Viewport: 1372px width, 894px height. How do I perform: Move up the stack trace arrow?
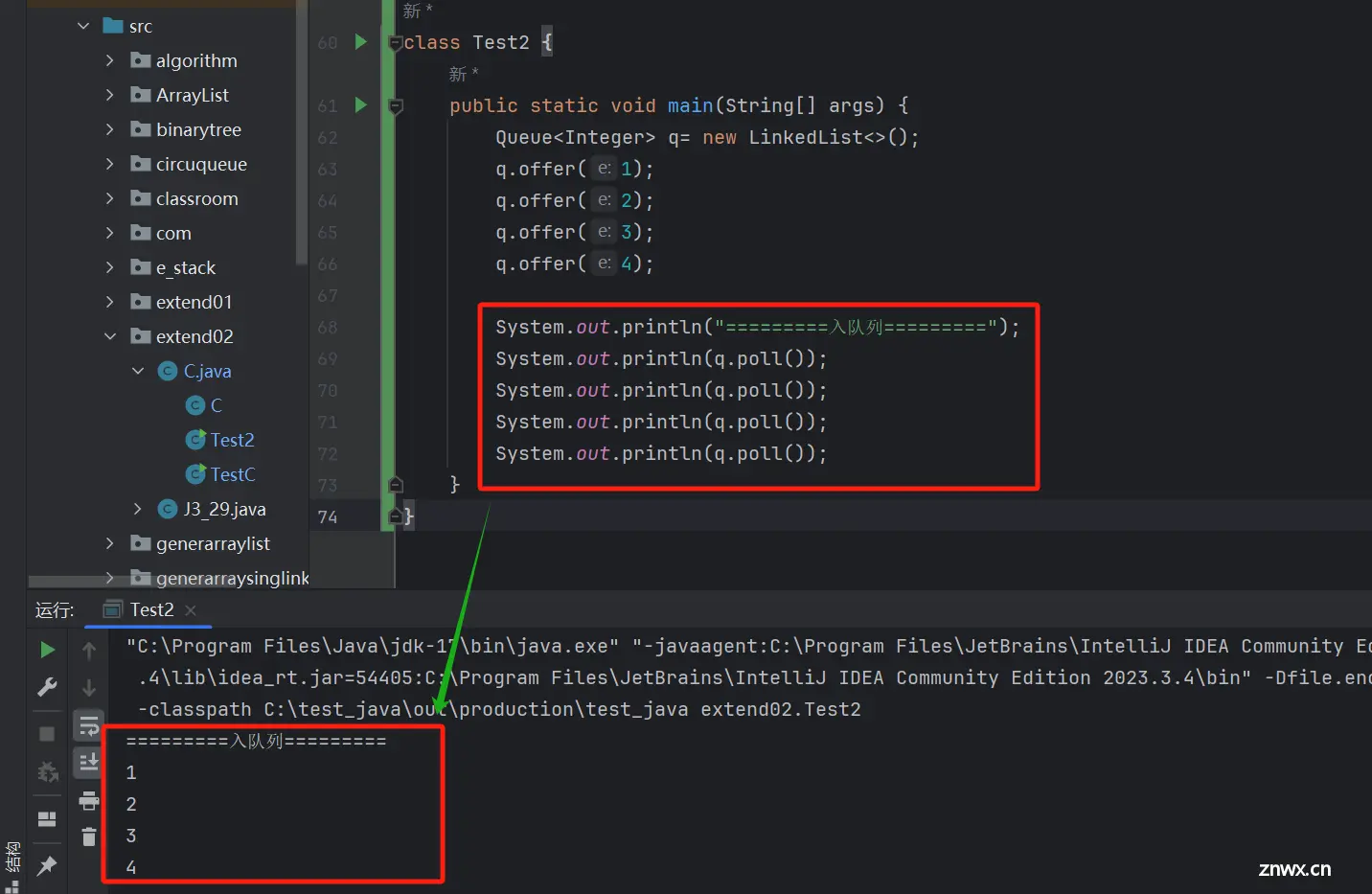click(89, 651)
